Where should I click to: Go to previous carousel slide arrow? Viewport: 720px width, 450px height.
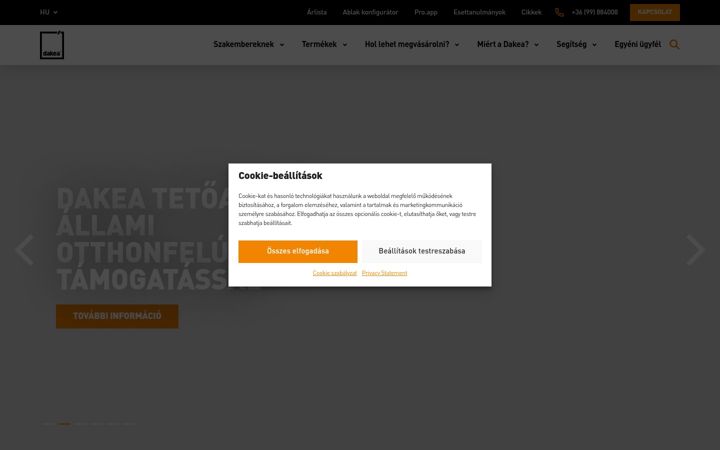[x=24, y=250]
